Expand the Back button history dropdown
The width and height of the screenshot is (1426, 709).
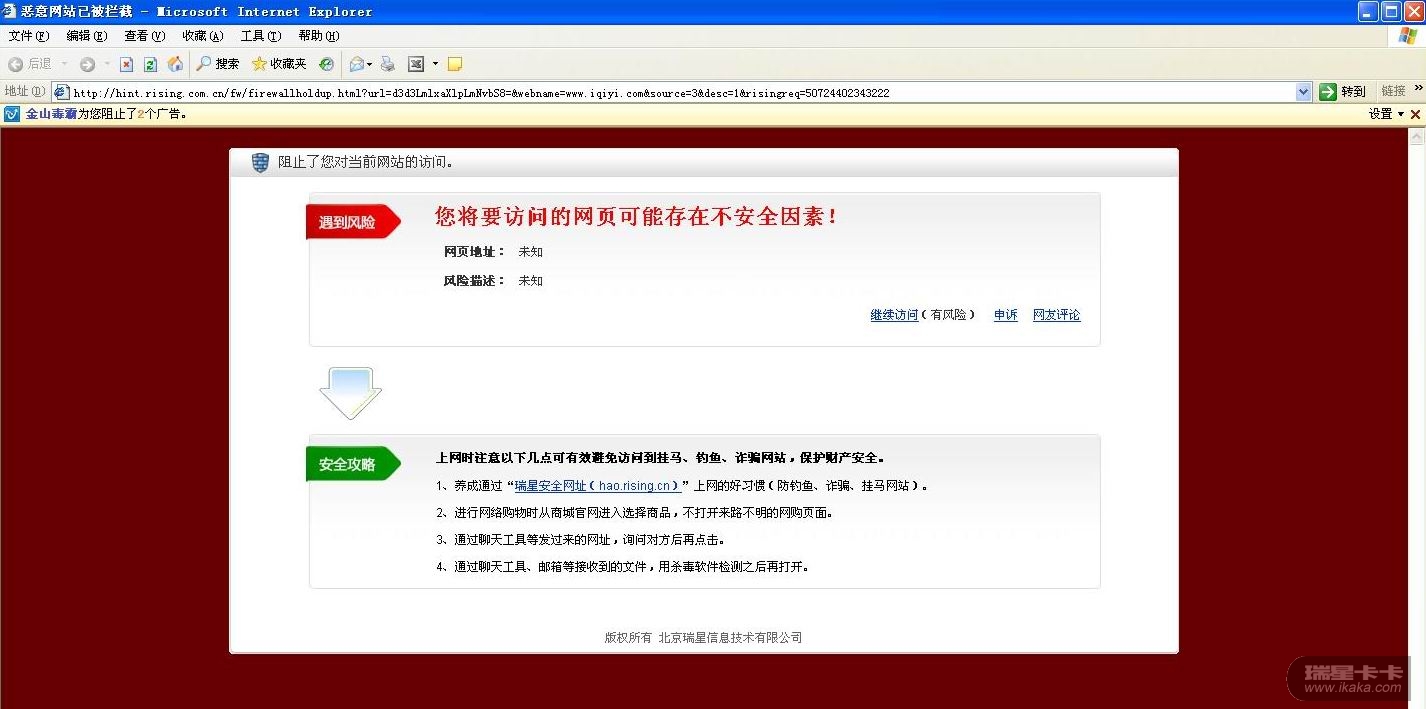[65, 64]
